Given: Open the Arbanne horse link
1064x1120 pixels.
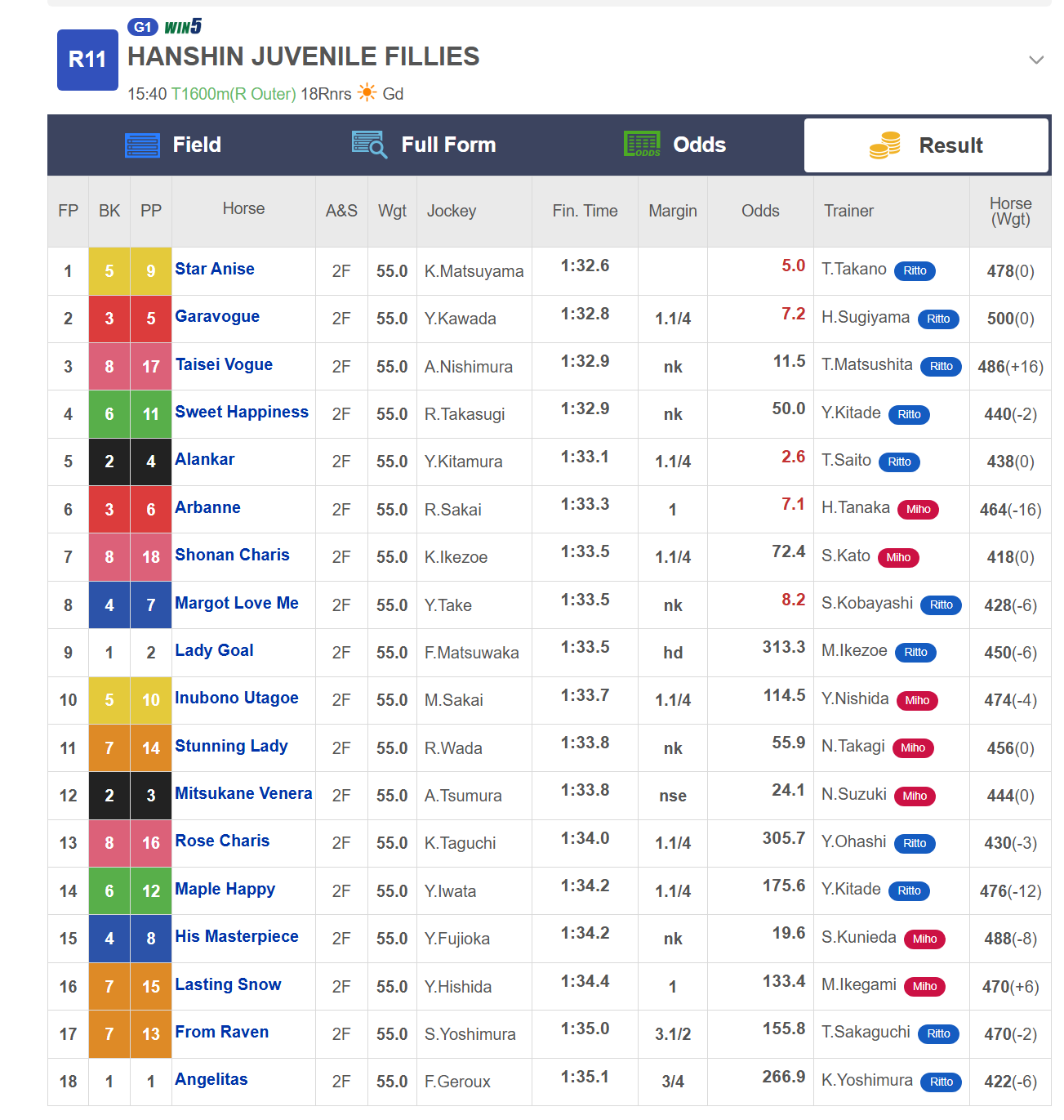Looking at the screenshot, I should click(207, 507).
